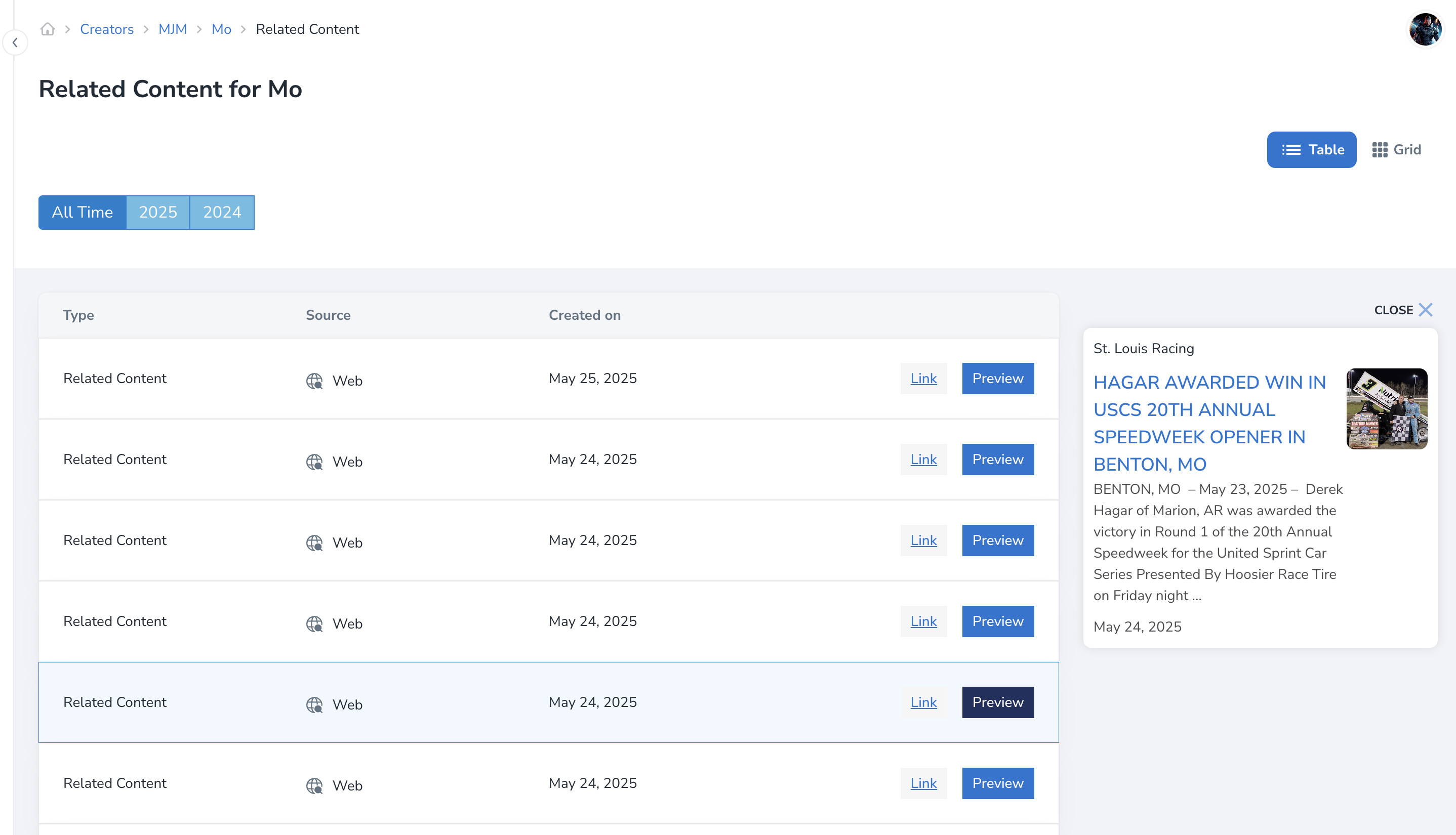Image resolution: width=1456 pixels, height=835 pixels.
Task: Click the Grid squares icon
Action: pos(1379,150)
